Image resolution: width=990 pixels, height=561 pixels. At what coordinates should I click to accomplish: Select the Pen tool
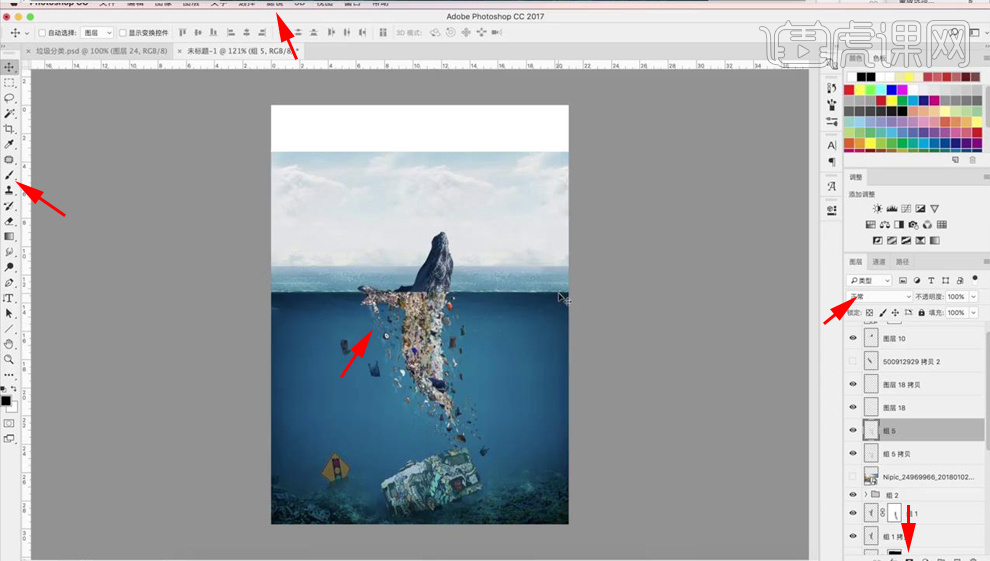click(x=9, y=283)
